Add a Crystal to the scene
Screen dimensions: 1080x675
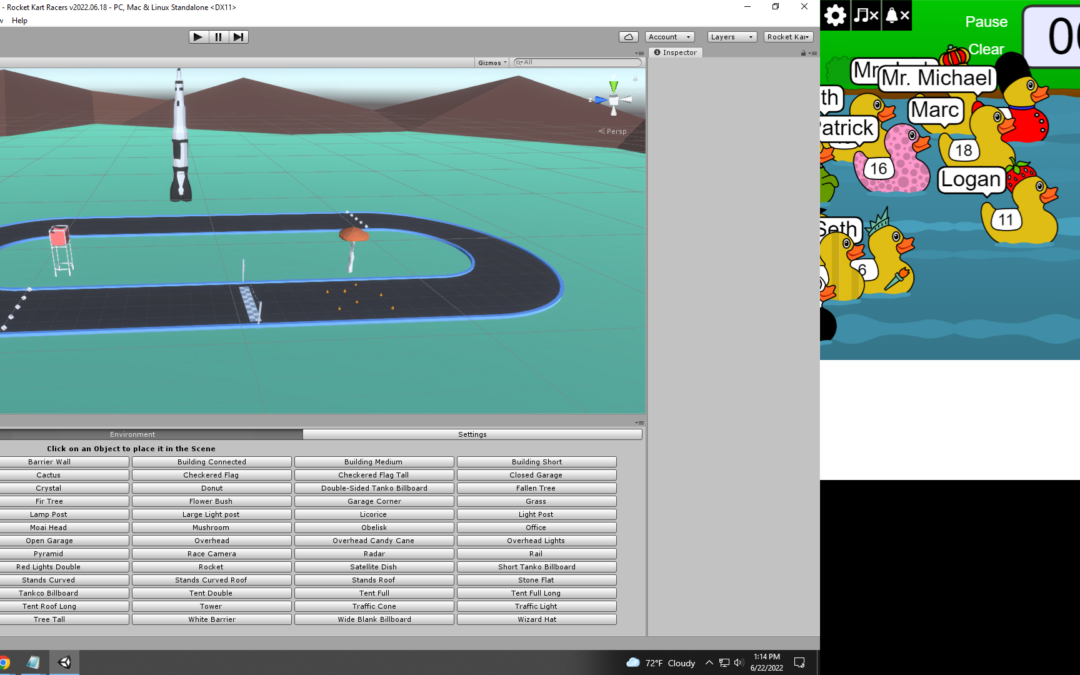[64, 488]
